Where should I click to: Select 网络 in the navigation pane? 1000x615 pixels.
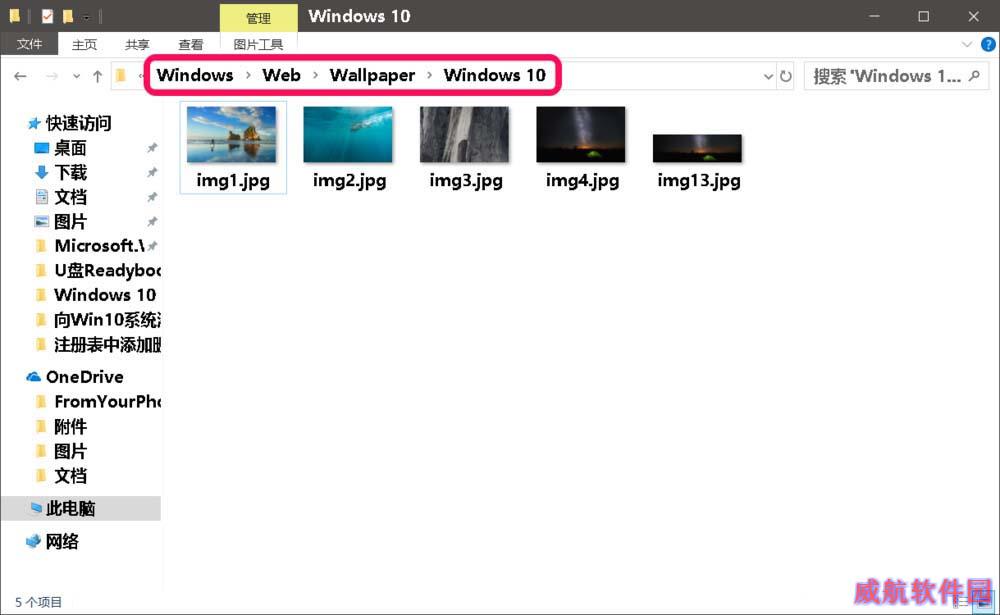61,542
